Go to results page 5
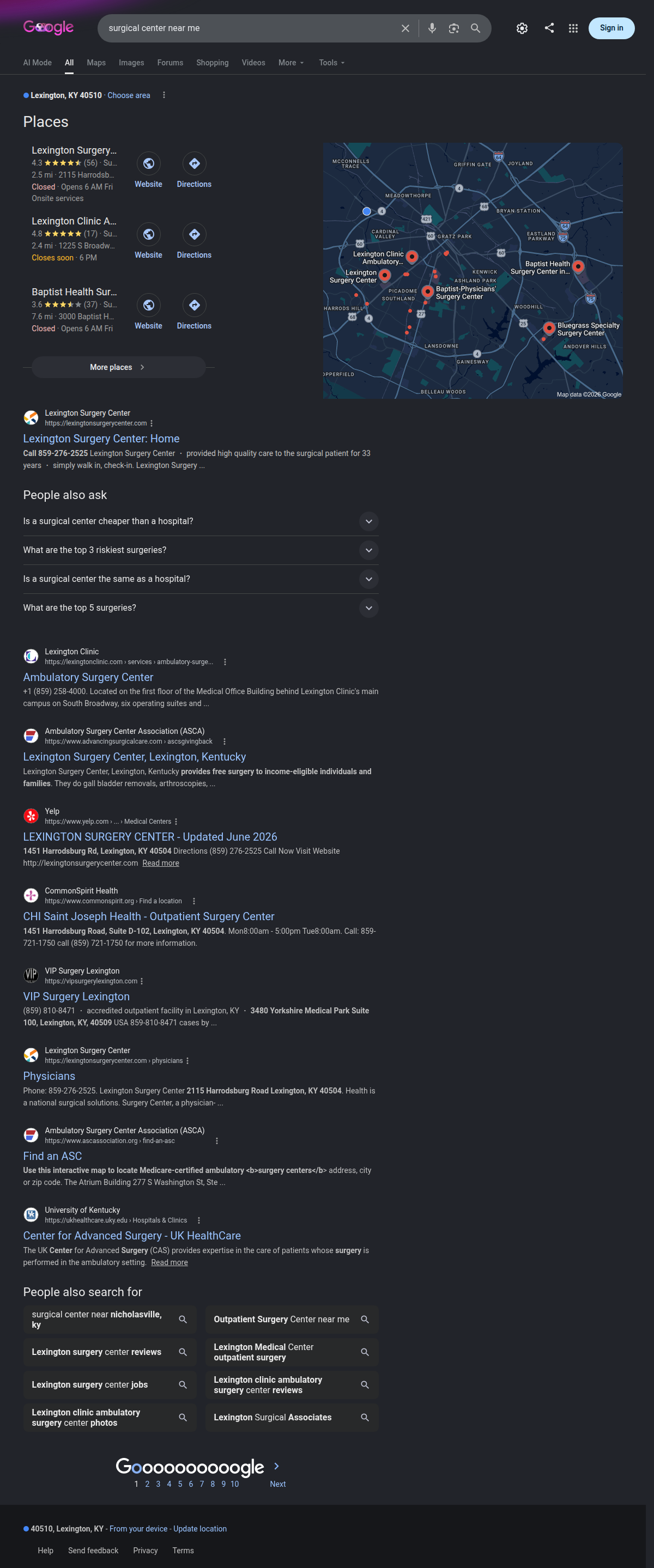The width and height of the screenshot is (654, 1568). pos(180,1484)
